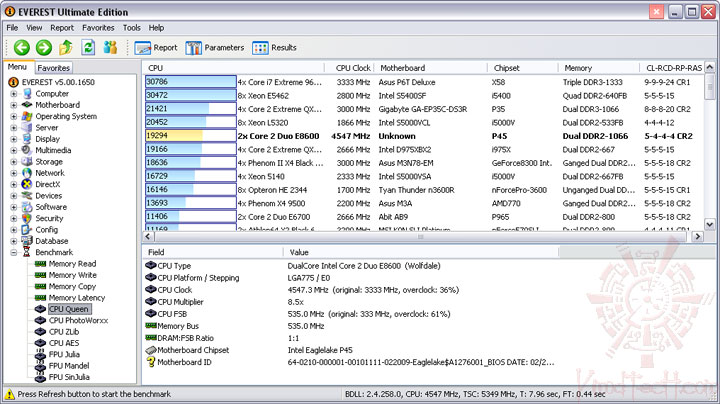Open the Tools menu

point(131,28)
